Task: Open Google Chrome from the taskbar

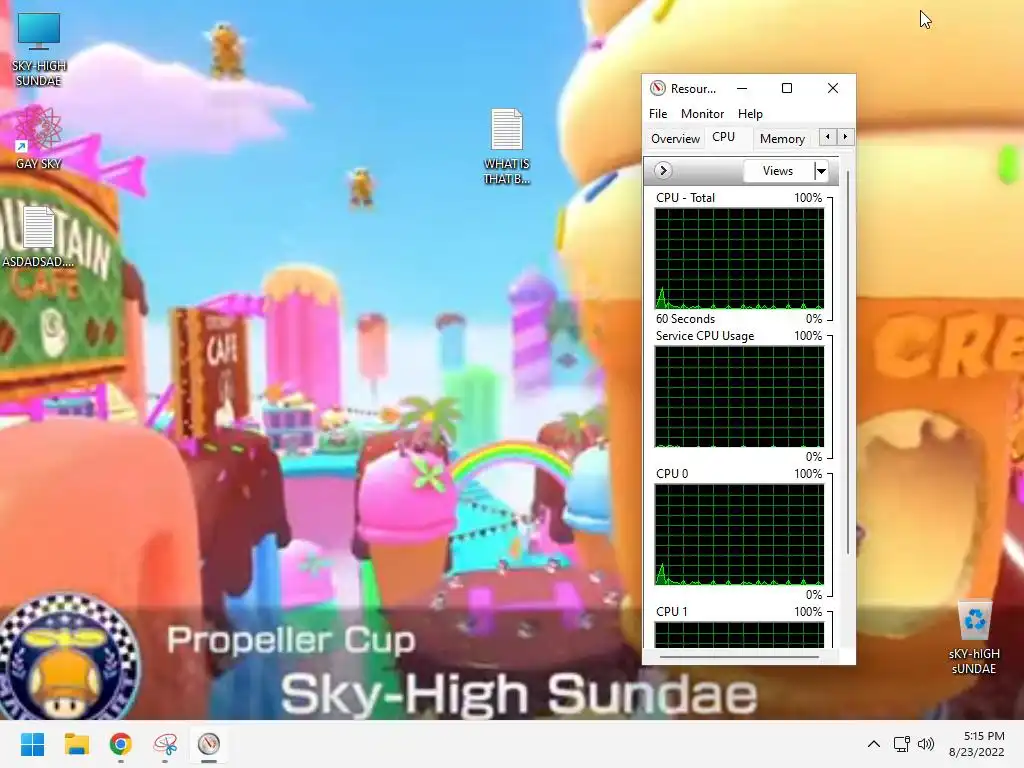Action: tap(121, 744)
